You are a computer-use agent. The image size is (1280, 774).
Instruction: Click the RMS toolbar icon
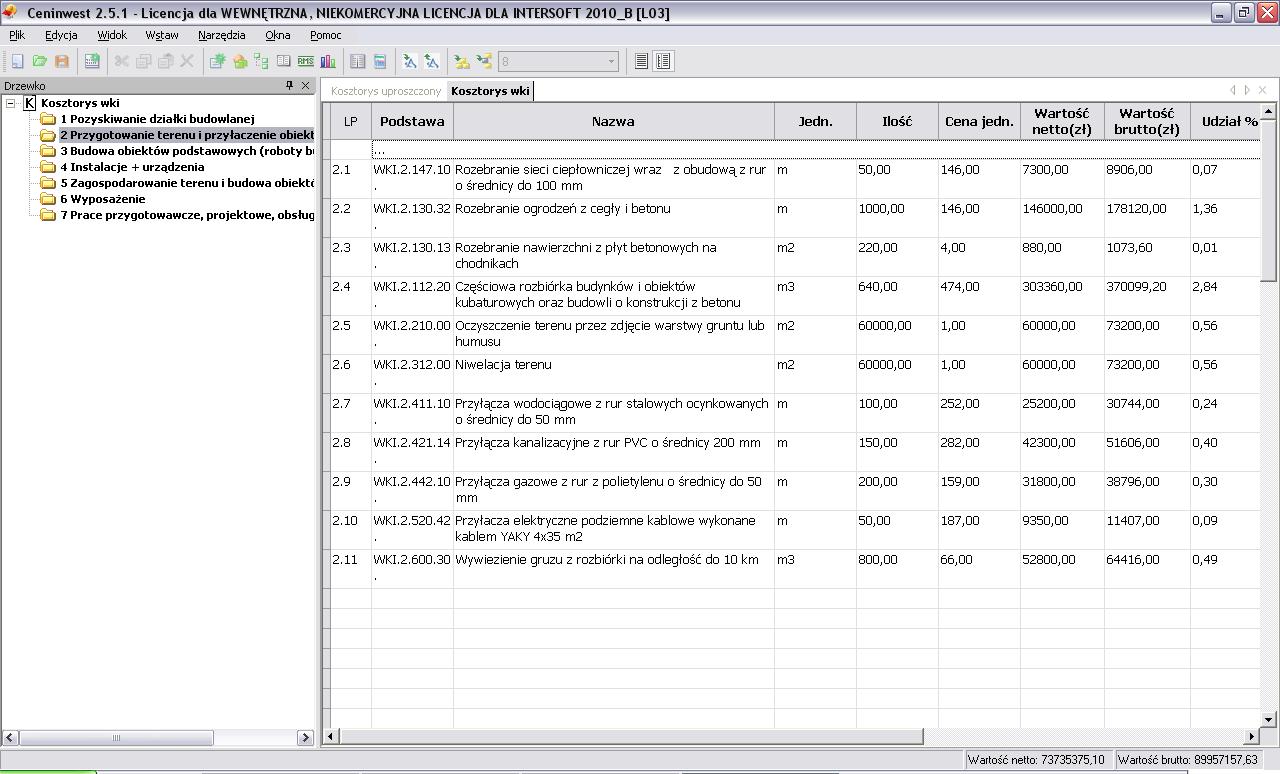pyautogui.click(x=305, y=61)
